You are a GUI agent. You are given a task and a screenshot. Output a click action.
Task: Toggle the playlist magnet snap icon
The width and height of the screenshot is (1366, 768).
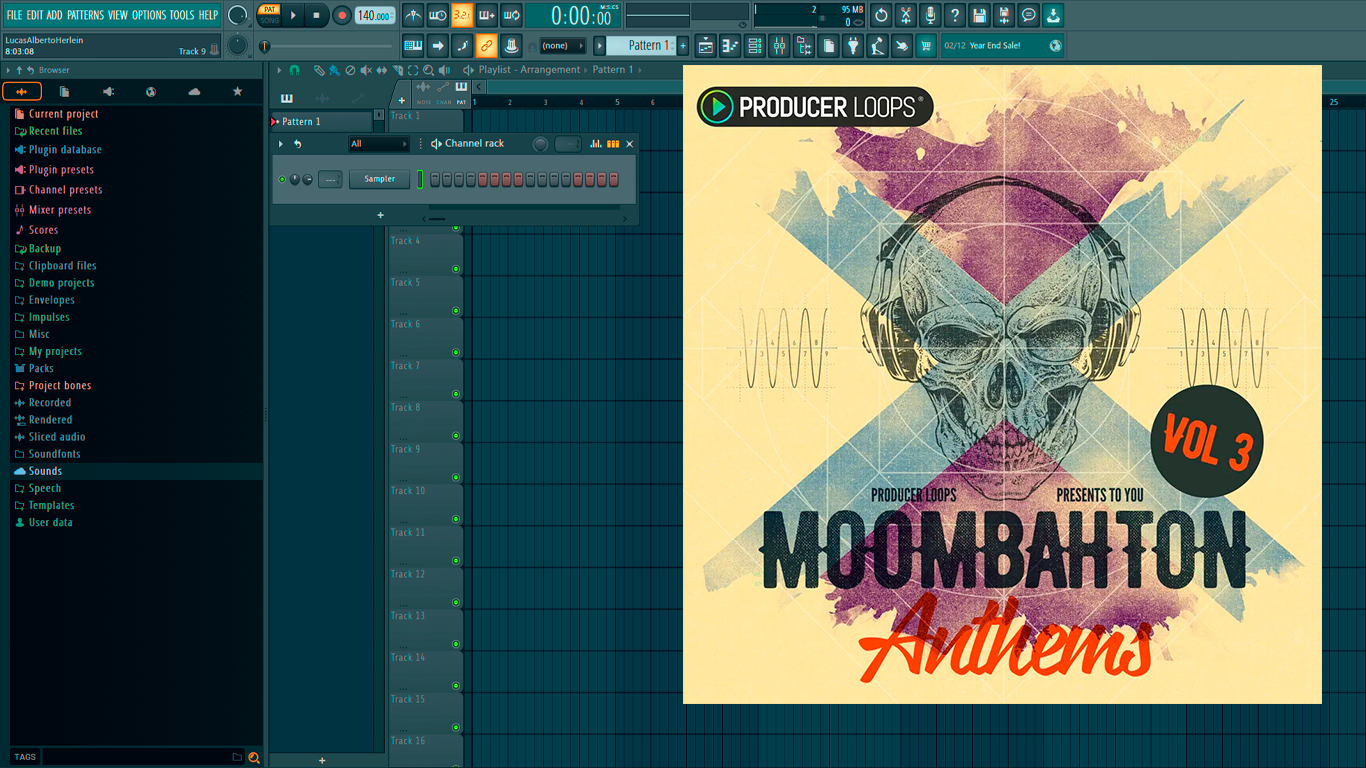[294, 70]
